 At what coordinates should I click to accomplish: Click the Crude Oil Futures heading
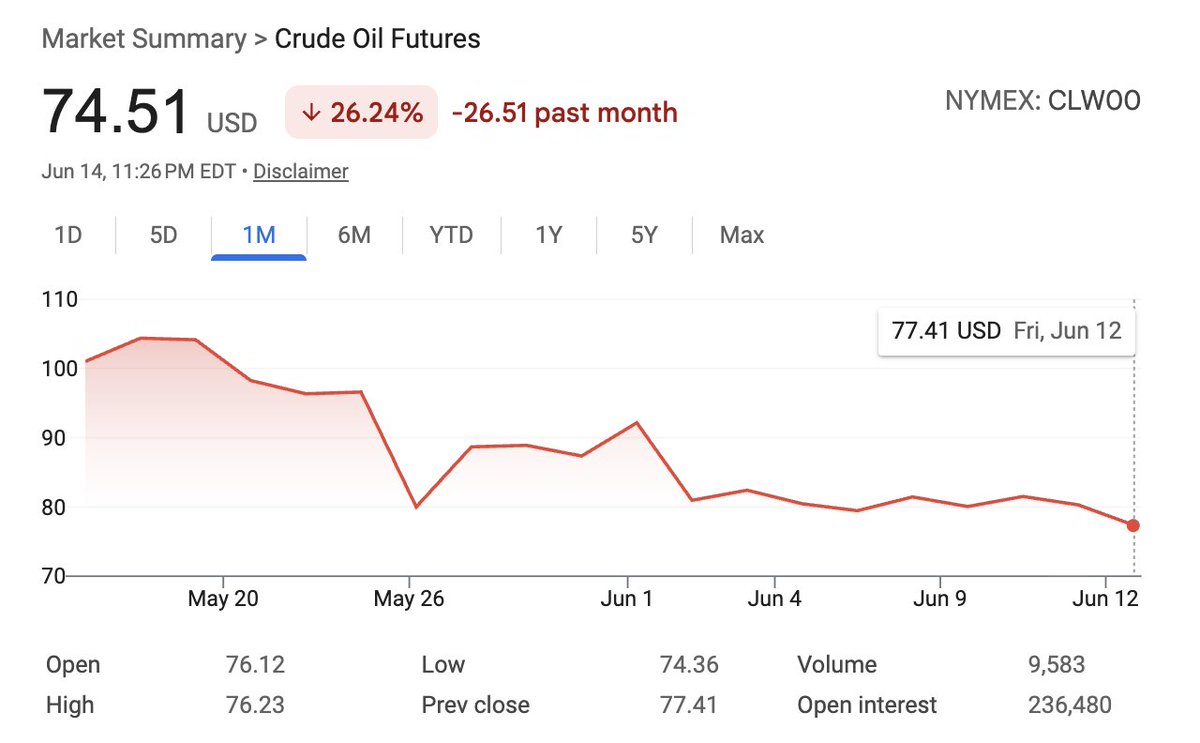pos(378,39)
